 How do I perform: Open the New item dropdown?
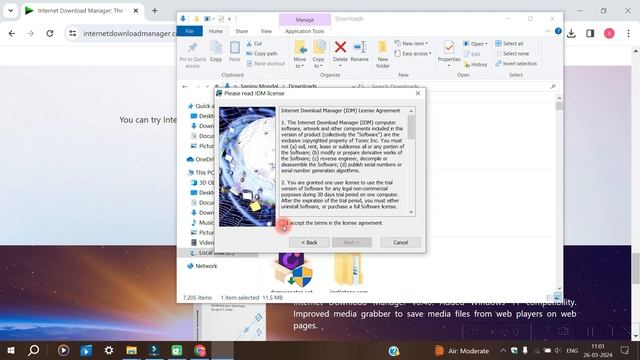coord(411,43)
